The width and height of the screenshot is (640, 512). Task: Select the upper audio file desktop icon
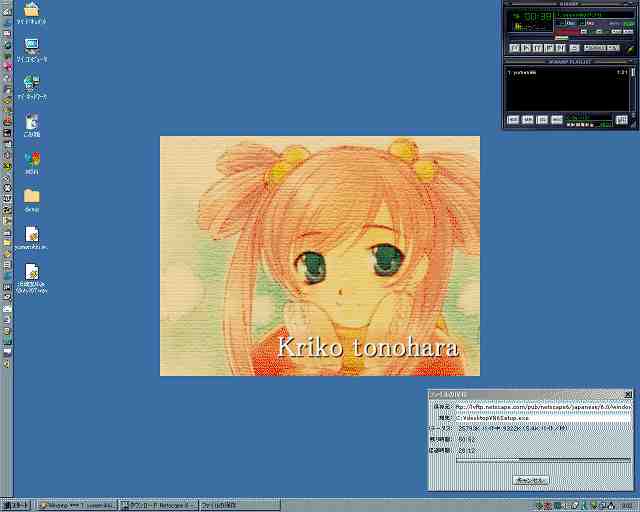click(31, 238)
